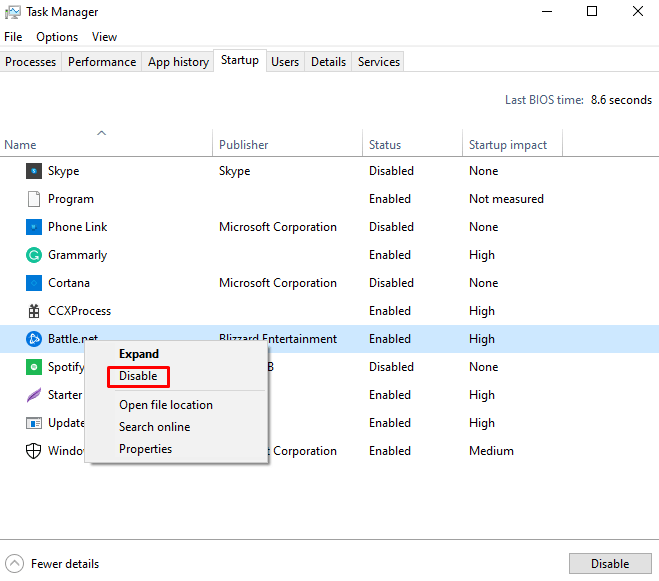659x581 pixels.
Task: Select the Cortana row name
Action: [x=69, y=283]
